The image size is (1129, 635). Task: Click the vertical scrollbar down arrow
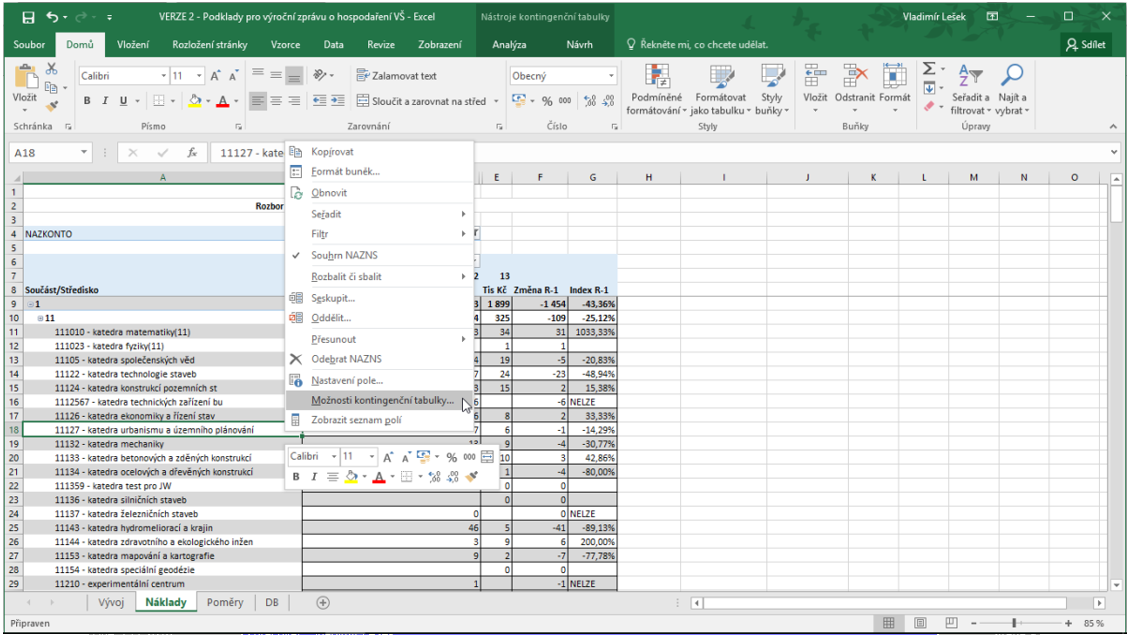(x=1116, y=585)
